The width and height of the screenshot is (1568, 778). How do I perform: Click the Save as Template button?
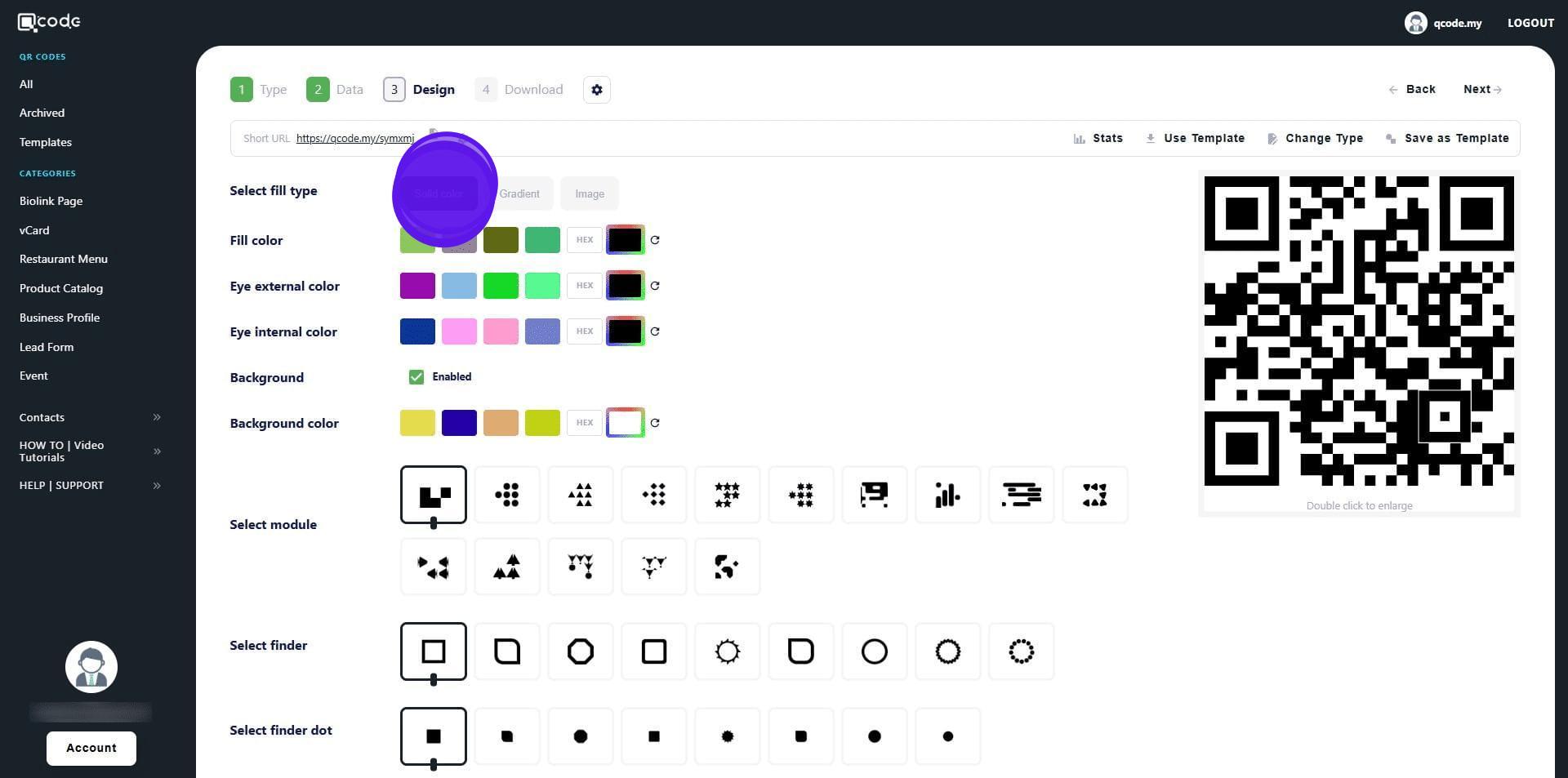pos(1447,139)
